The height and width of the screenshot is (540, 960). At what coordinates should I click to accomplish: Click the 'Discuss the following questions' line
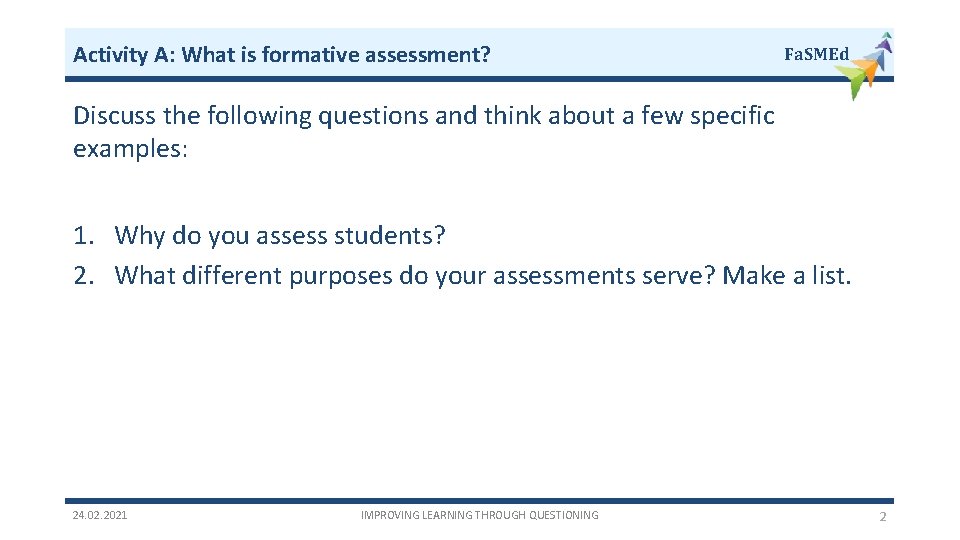423,116
